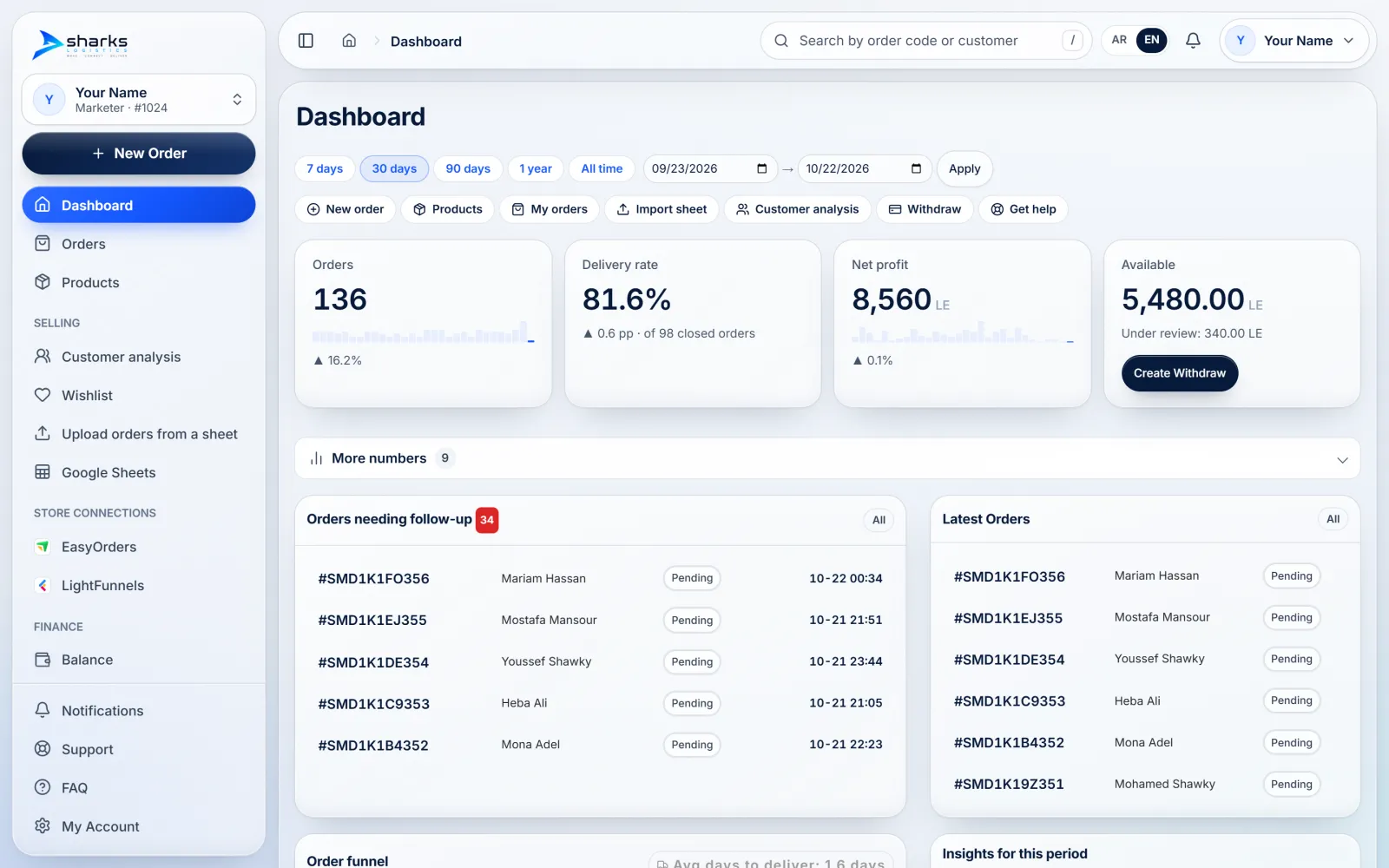Screen dimensions: 1389x868
Task: Click the Create Withdraw button
Action: point(1180,373)
